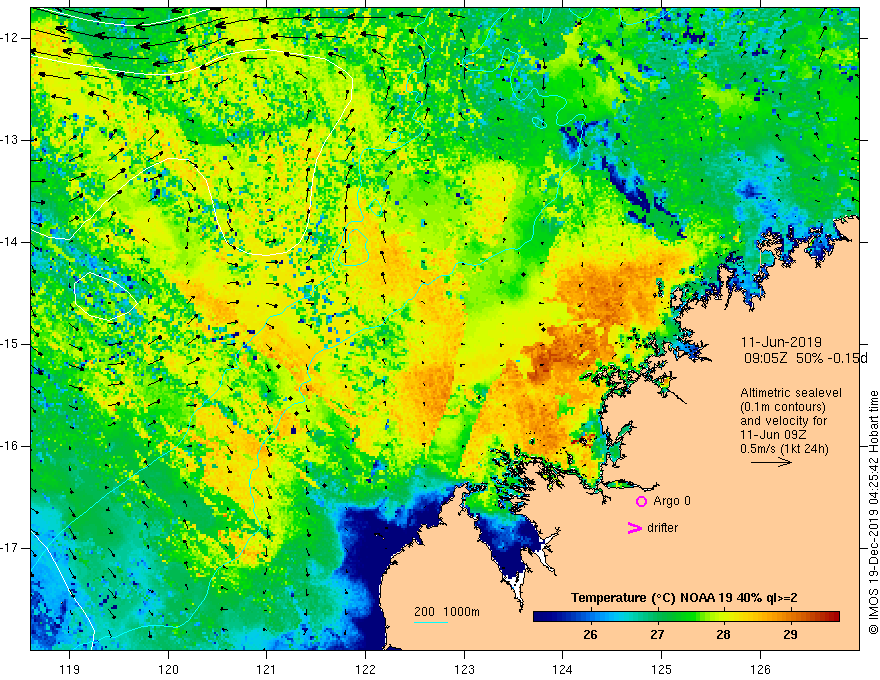Click the colorbar label 29

(x=790, y=635)
